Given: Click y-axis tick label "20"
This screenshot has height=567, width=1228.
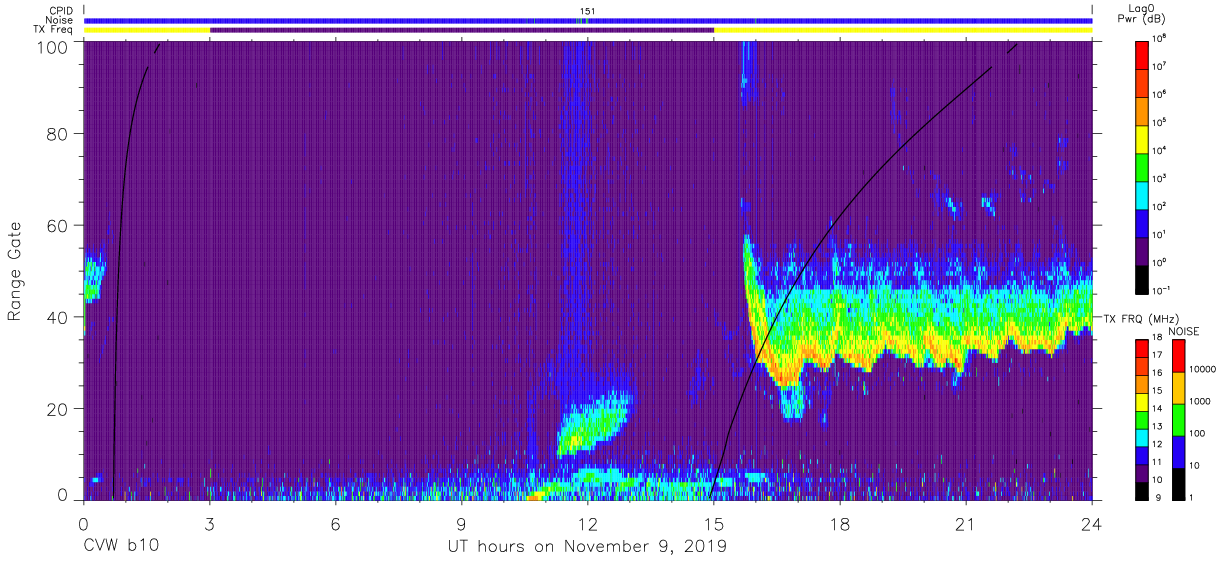Looking at the screenshot, I should (x=59, y=408).
